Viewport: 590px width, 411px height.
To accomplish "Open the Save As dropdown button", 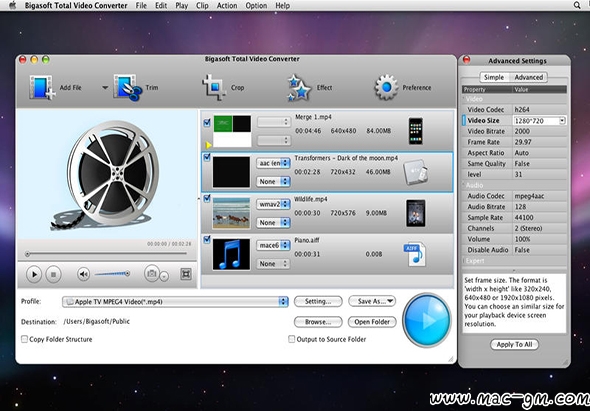I will click(372, 301).
